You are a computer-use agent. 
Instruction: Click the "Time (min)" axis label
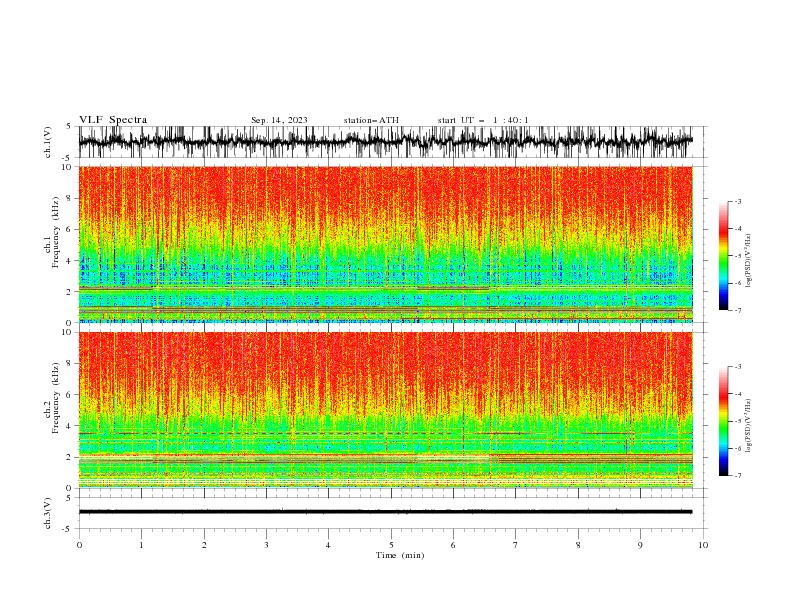400,555
